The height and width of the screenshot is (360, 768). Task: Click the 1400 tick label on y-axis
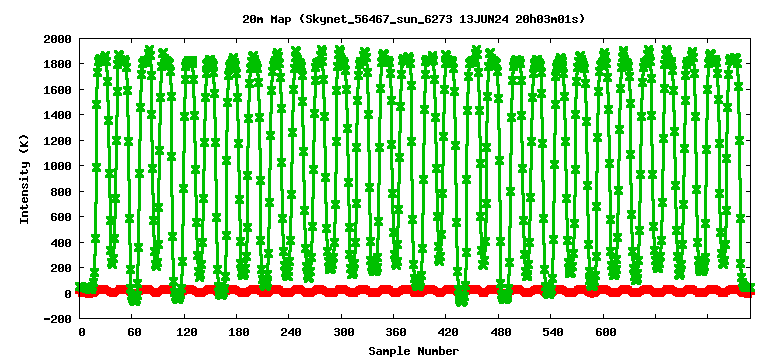58,115
